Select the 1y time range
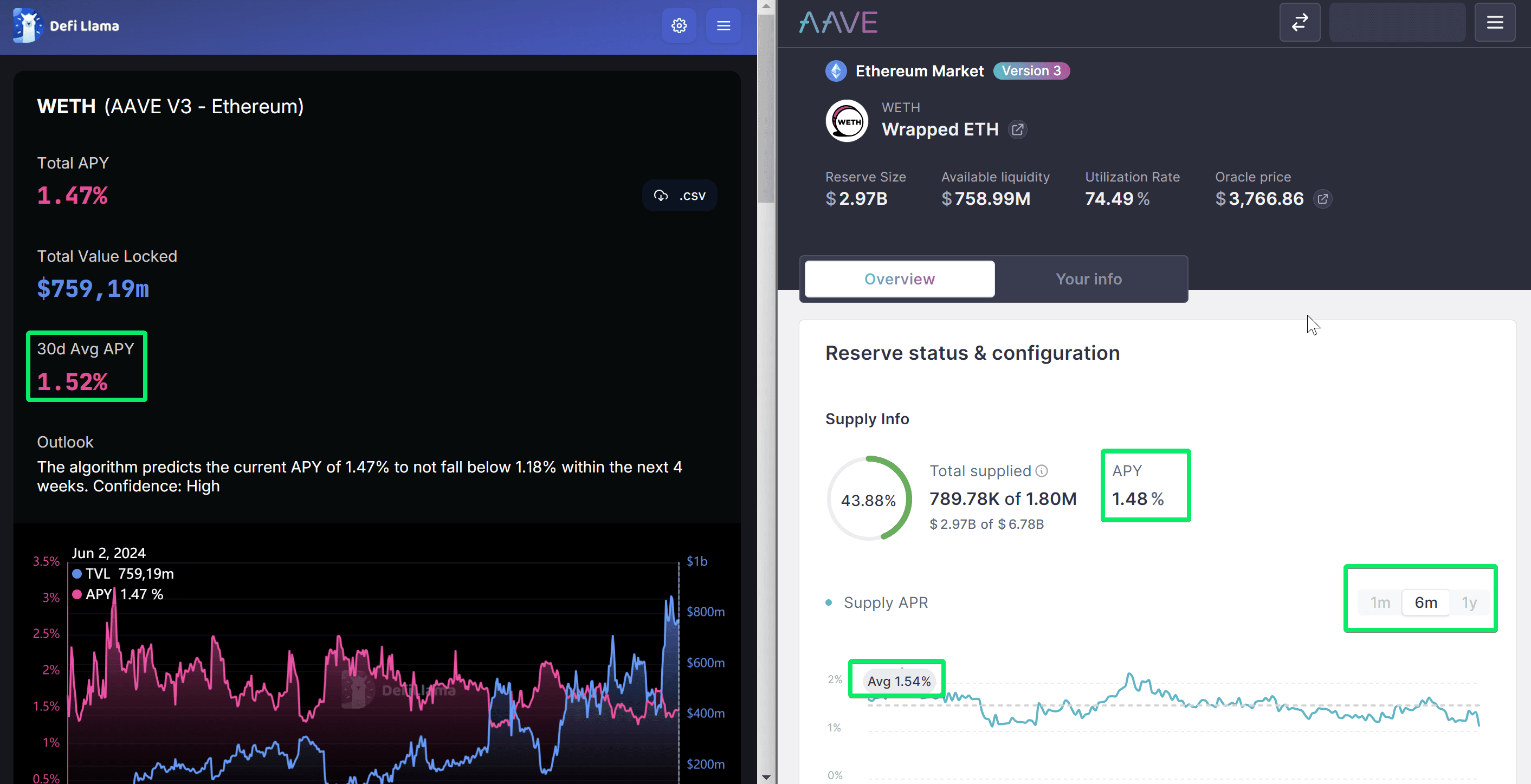Screen dimensions: 1531x784 (x=1469, y=602)
